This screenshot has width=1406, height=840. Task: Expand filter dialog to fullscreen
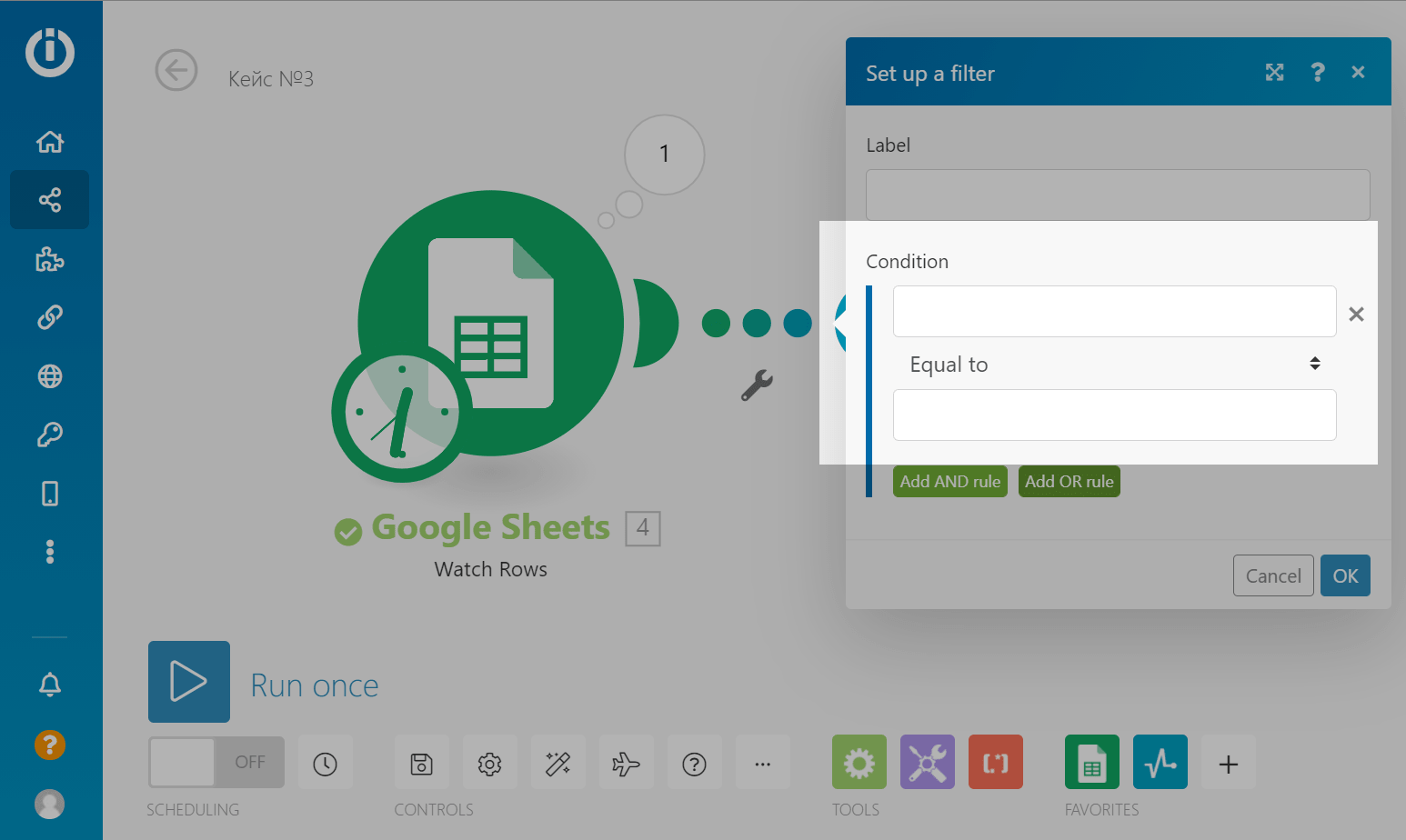[x=1275, y=73]
